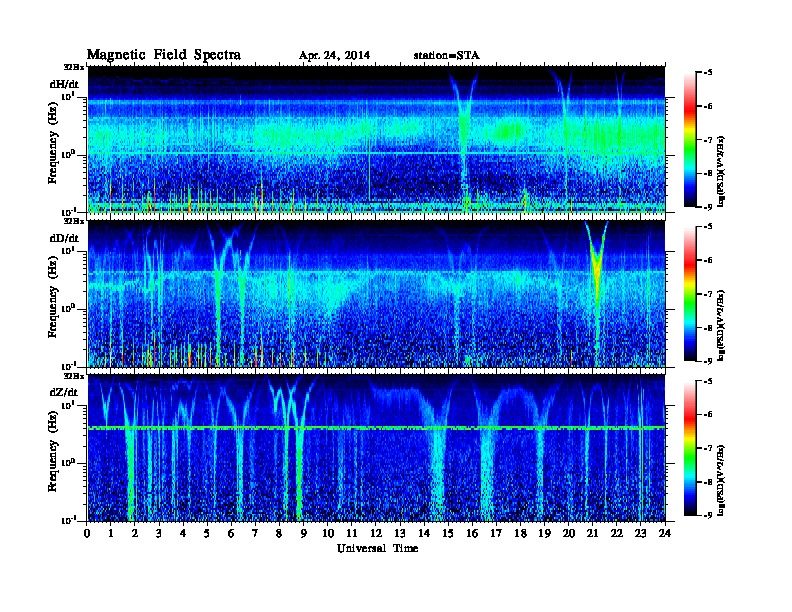Click the "-8" tick on the dD/dt color scale
Viewport: 792px width, 612px height.
coord(708,327)
